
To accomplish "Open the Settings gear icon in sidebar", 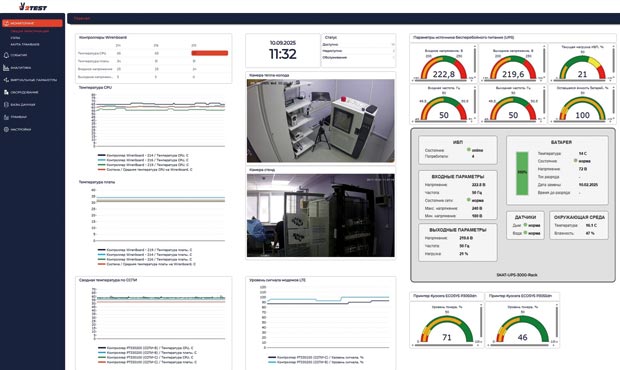I will [6, 129].
